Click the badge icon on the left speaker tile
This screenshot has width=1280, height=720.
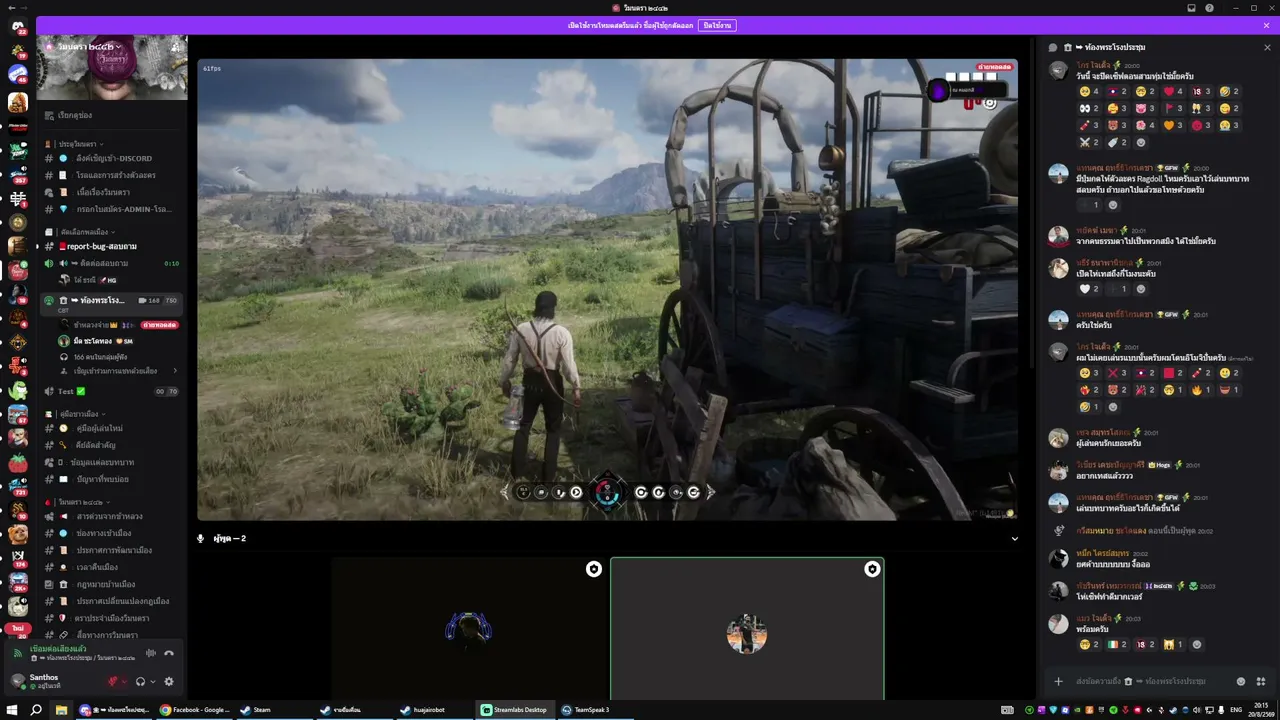594,569
